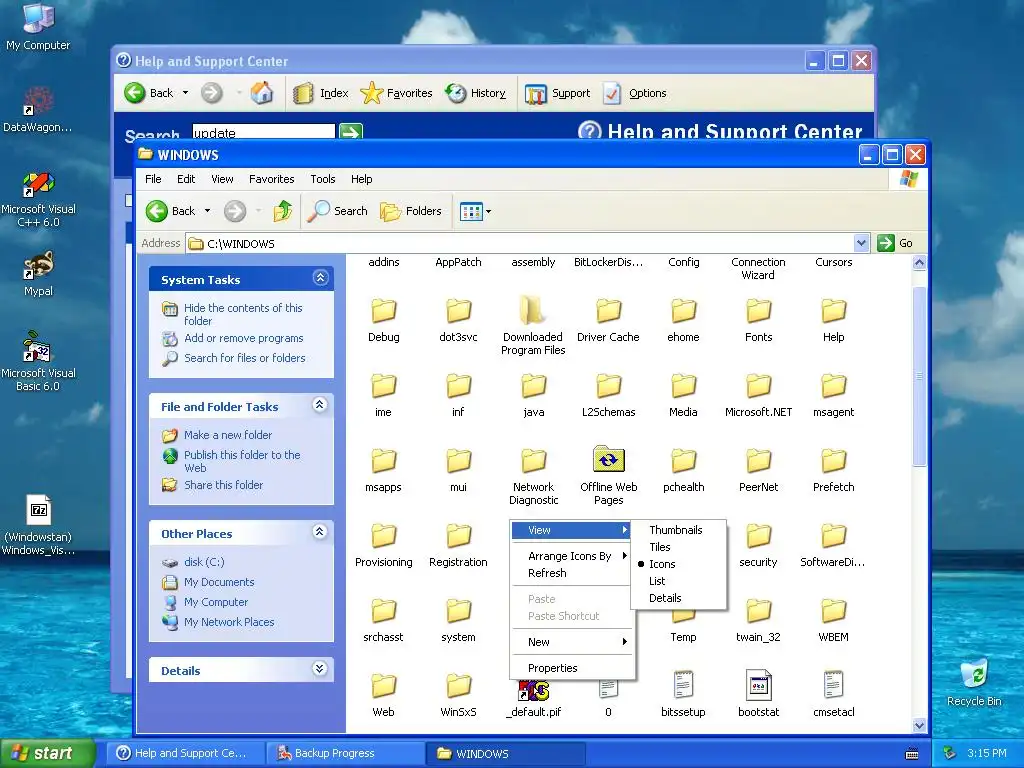Image resolution: width=1024 pixels, height=768 pixels.
Task: Select the bitssetup file icon
Action: (683, 686)
